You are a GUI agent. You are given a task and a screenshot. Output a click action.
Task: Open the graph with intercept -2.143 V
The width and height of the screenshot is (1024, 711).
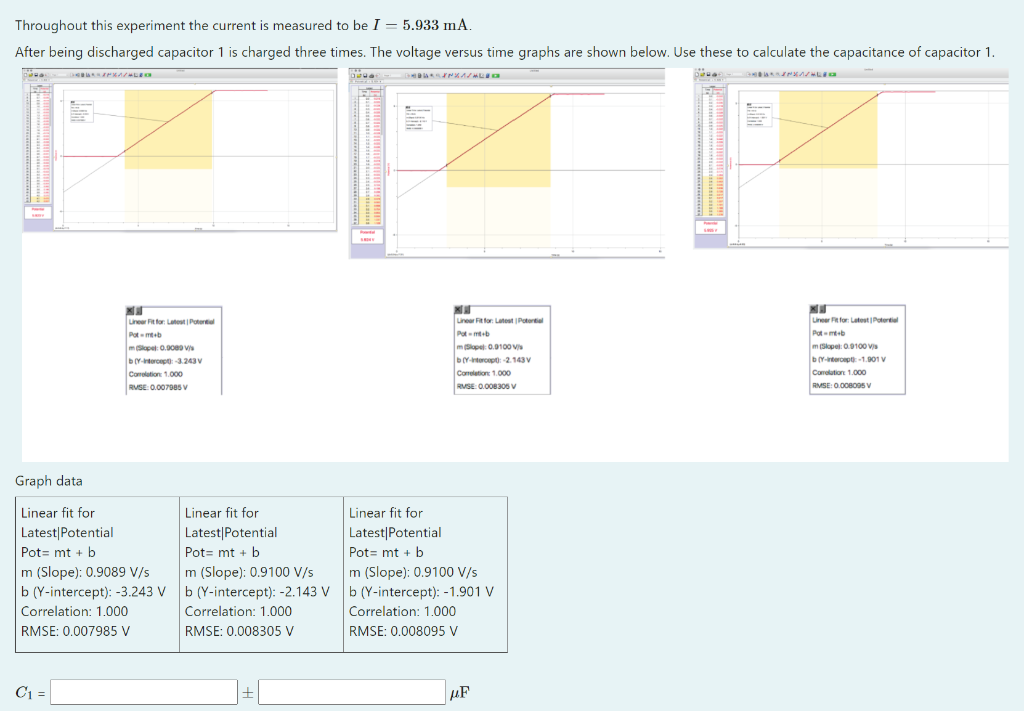[507, 163]
